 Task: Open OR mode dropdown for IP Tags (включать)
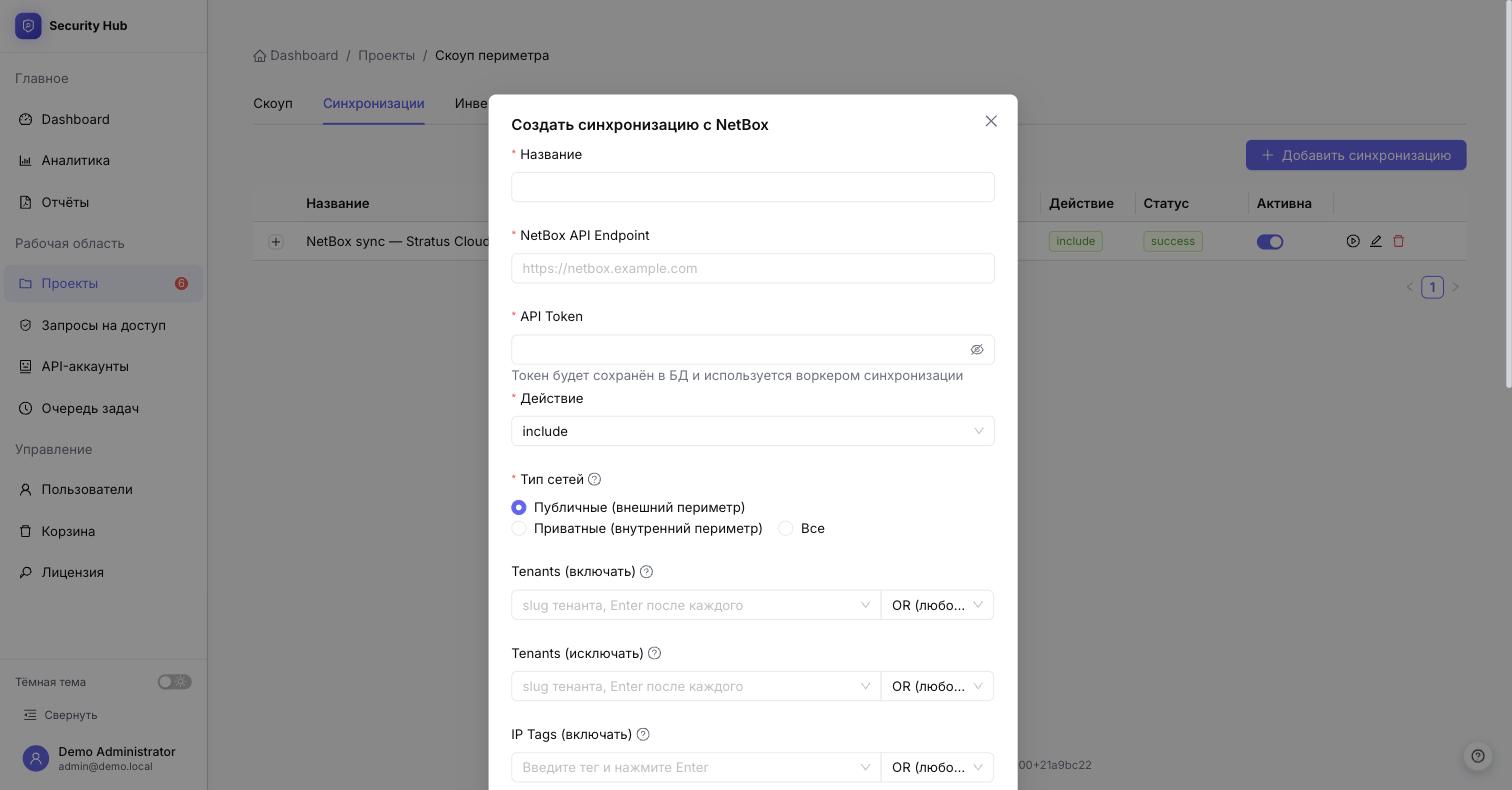(x=937, y=767)
